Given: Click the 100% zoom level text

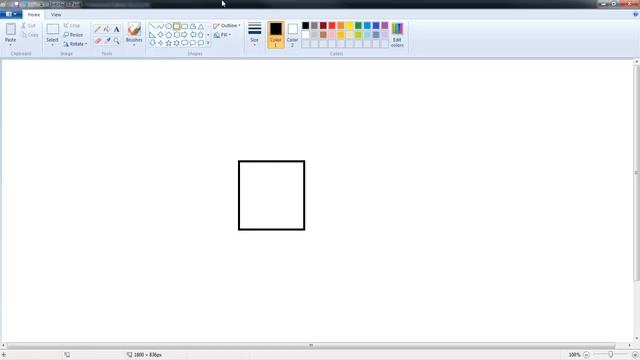Looking at the screenshot, I should click(574, 355).
